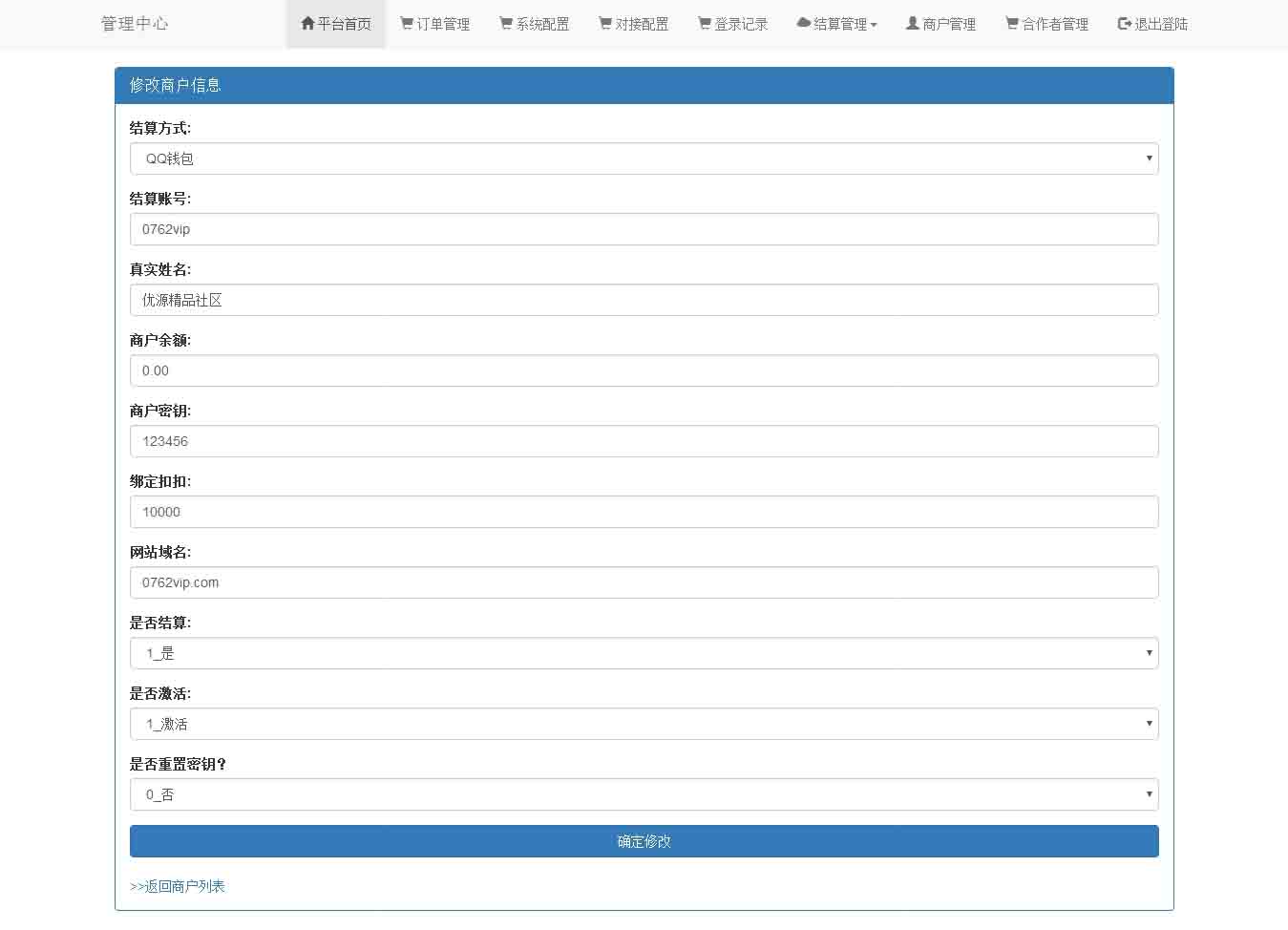Image resolution: width=1288 pixels, height=930 pixels.
Task: Click the home icon beside 平台首页
Action: 307,24
